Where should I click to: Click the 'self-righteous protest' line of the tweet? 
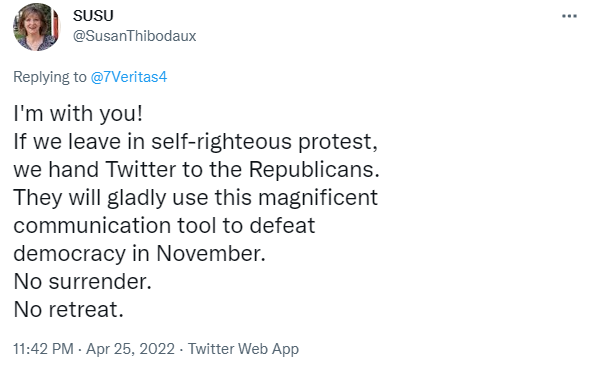pyautogui.click(x=195, y=141)
